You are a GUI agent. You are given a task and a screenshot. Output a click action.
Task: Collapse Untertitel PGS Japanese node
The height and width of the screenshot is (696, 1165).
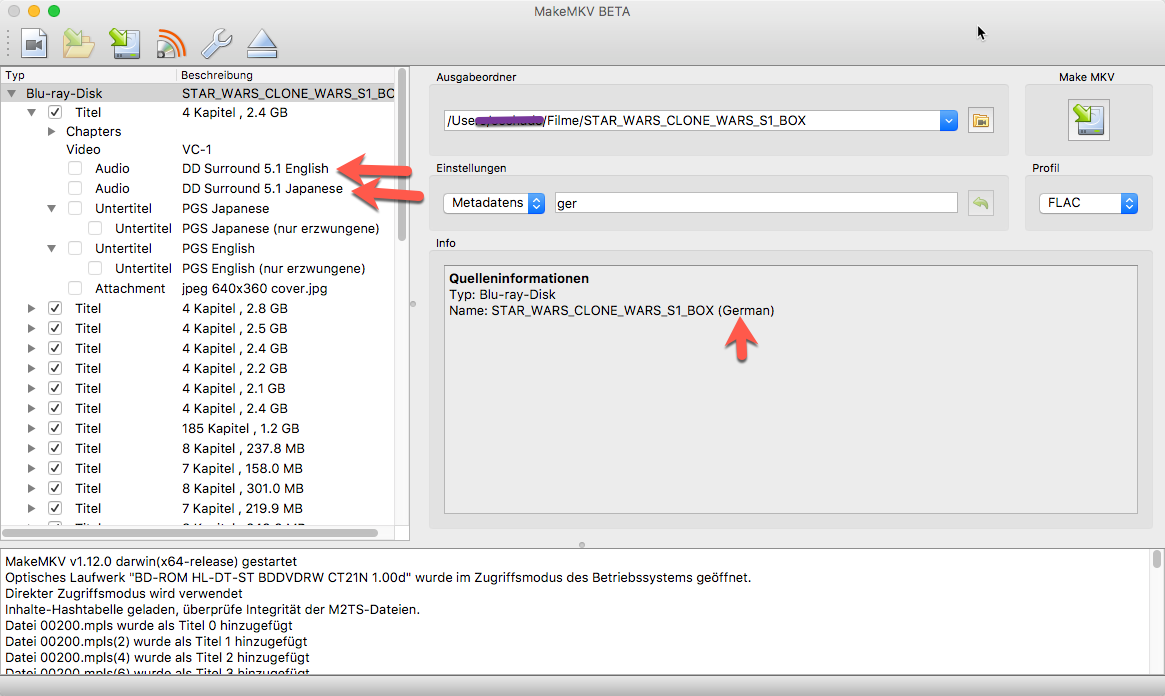point(51,209)
